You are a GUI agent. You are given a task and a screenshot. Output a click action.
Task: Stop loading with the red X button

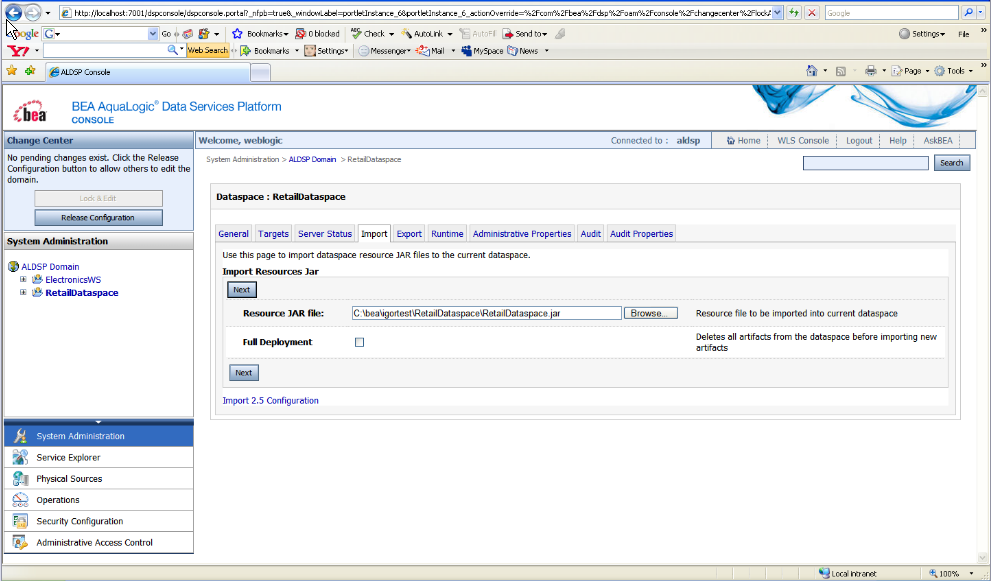click(812, 13)
